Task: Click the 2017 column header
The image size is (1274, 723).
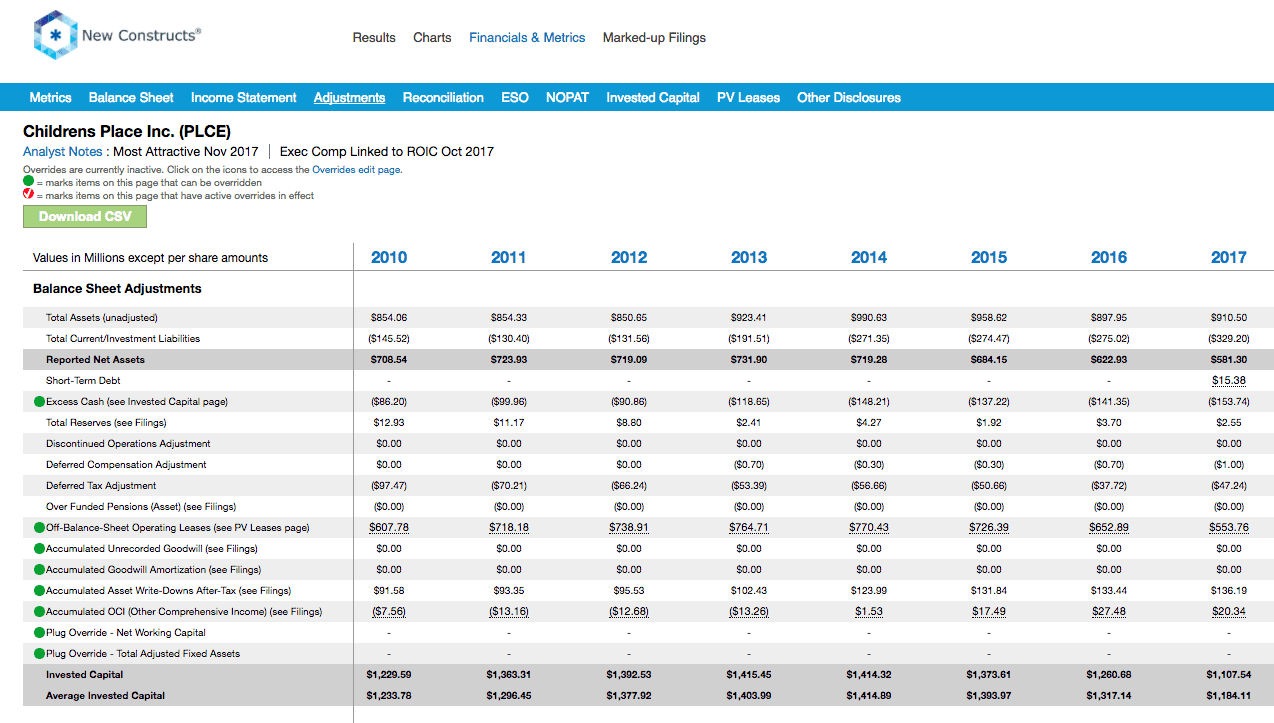Action: pyautogui.click(x=1229, y=258)
